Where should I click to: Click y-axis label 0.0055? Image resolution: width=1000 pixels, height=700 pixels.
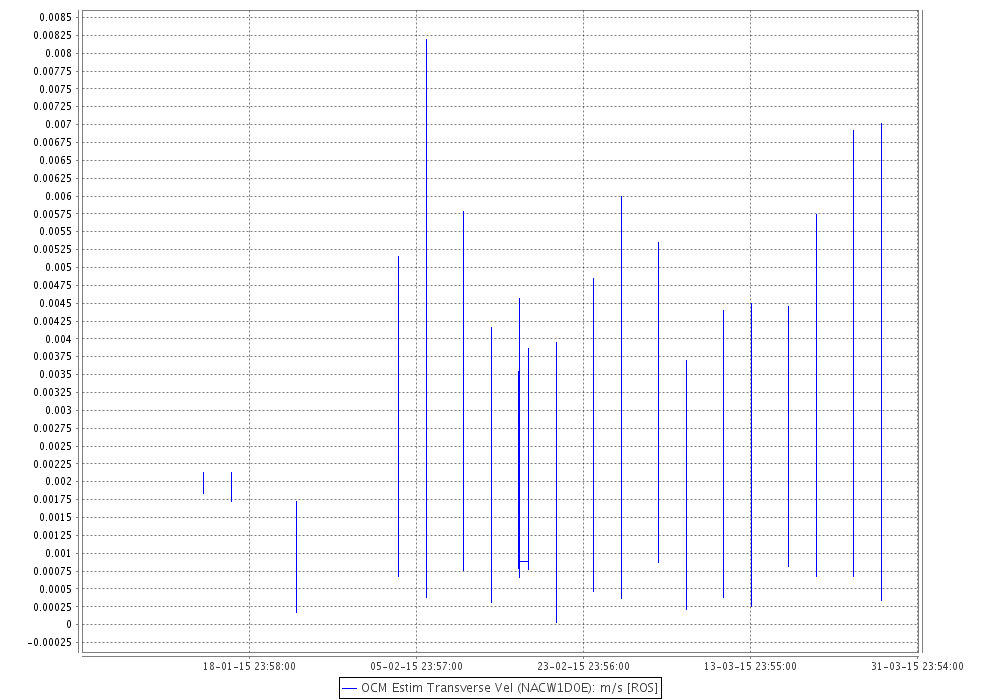pos(55,231)
